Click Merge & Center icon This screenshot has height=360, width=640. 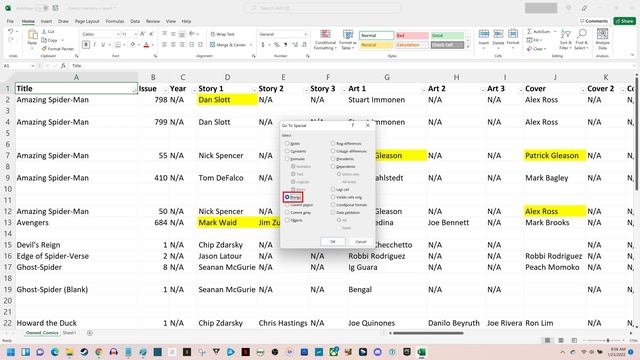tap(212, 44)
